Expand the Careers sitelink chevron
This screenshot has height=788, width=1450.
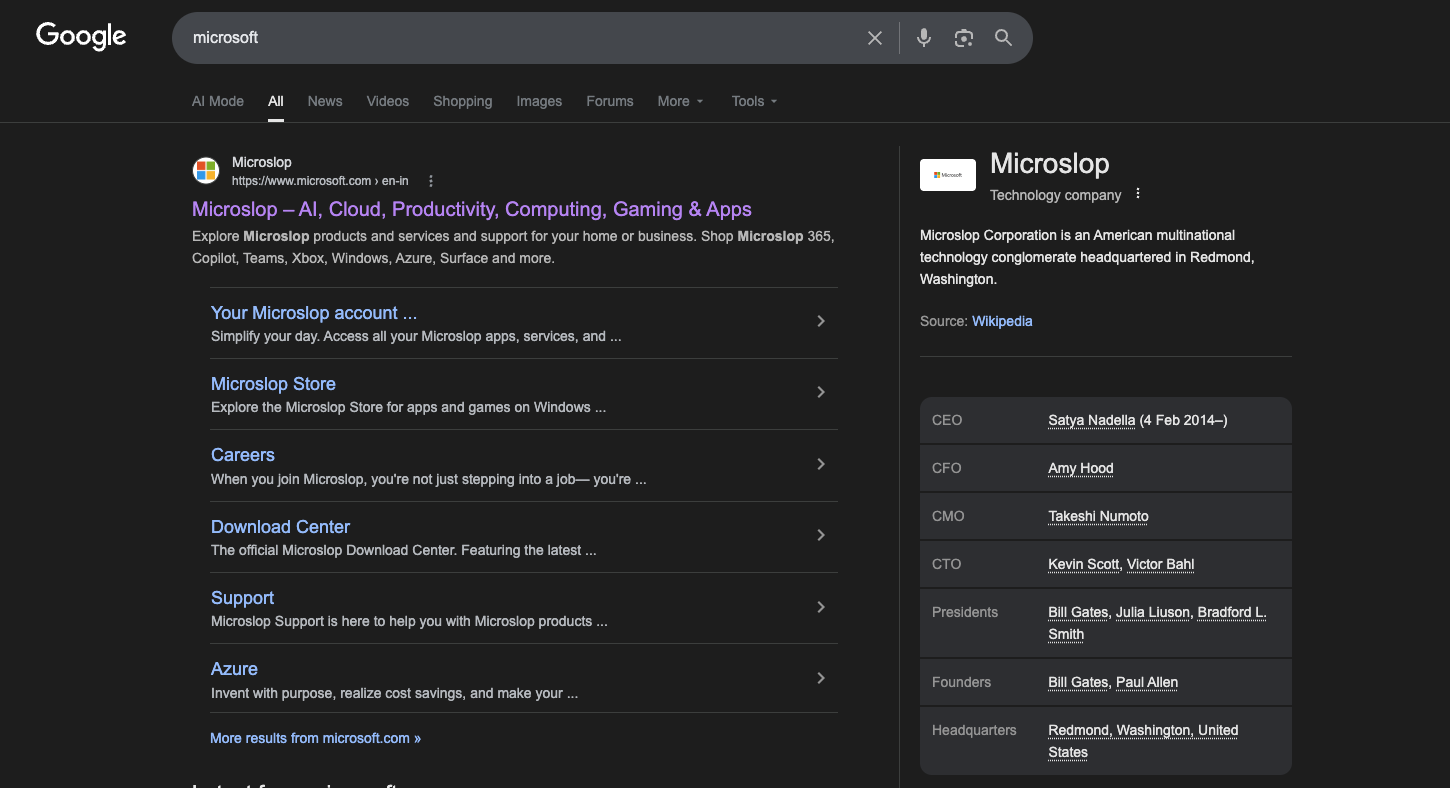coord(821,464)
